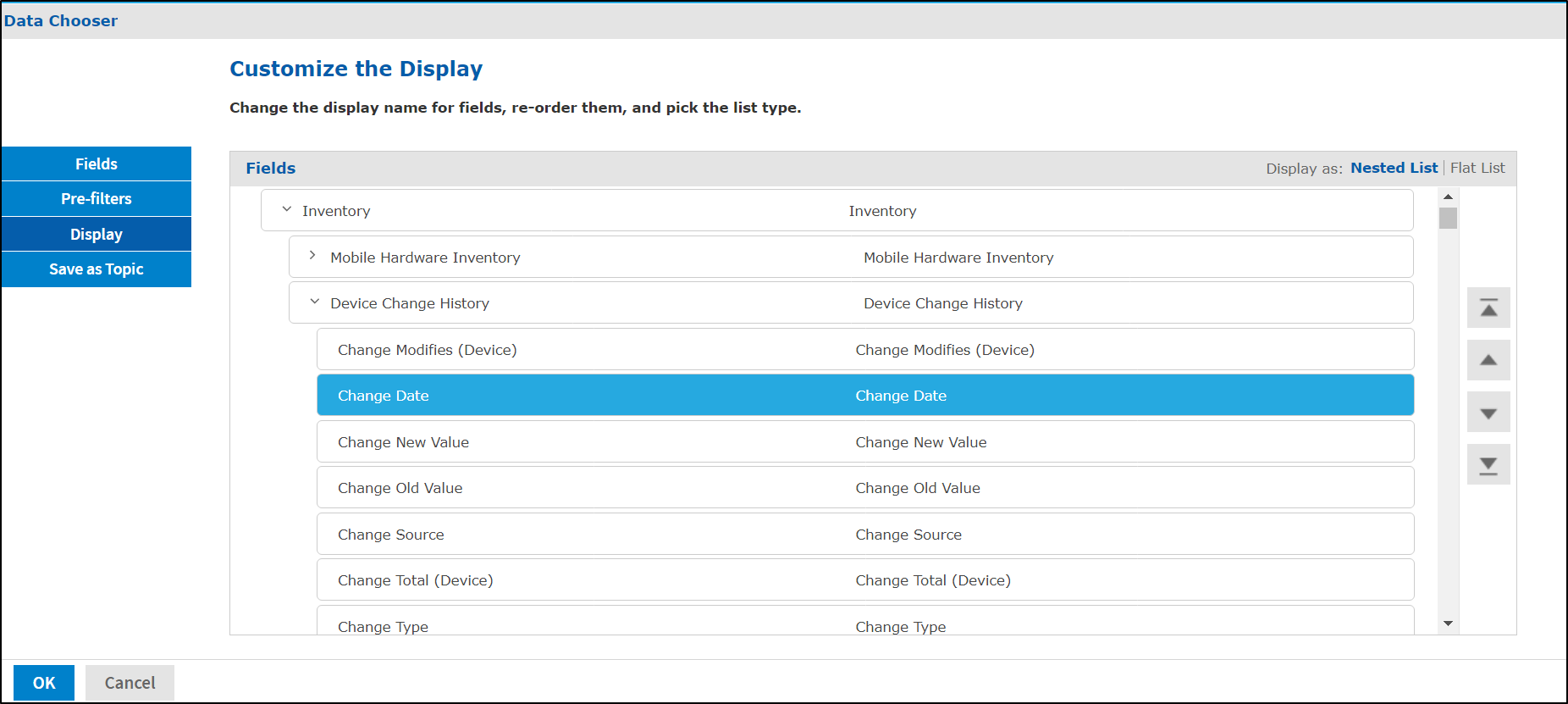The width and height of the screenshot is (1568, 704).
Task: Select the Change Total (Device) row
Action: [x=864, y=580]
